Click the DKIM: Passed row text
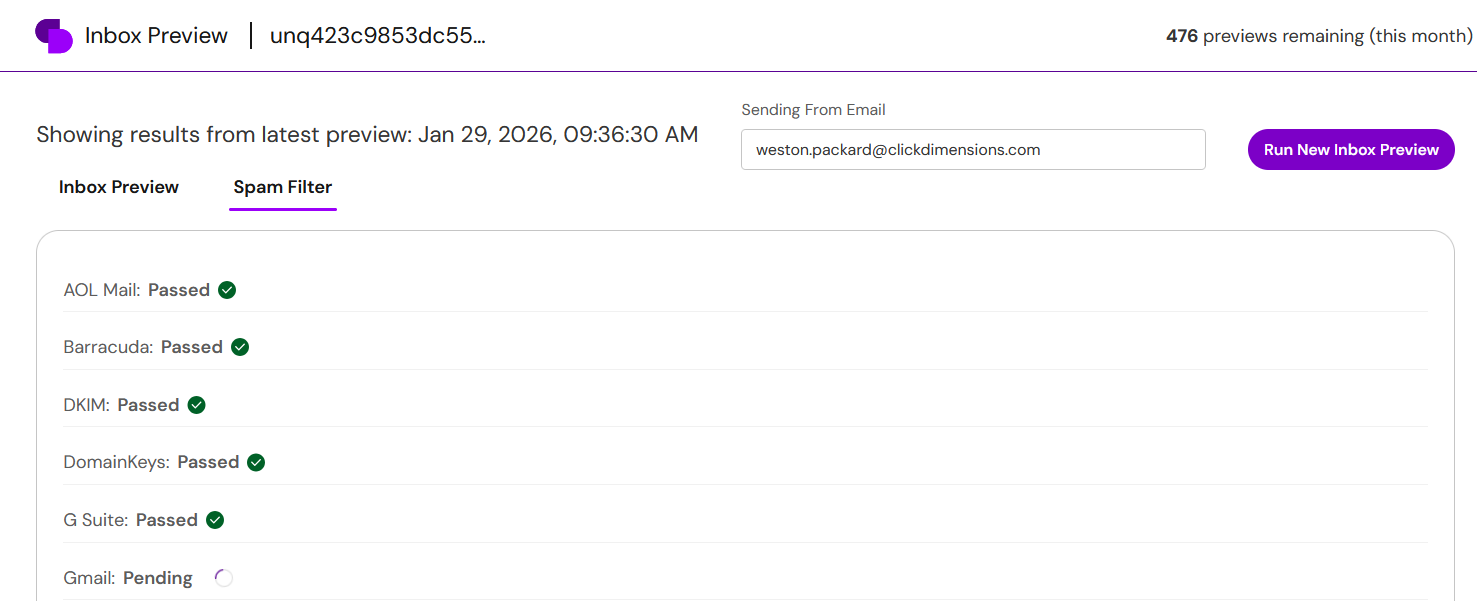 pyautogui.click(x=121, y=405)
